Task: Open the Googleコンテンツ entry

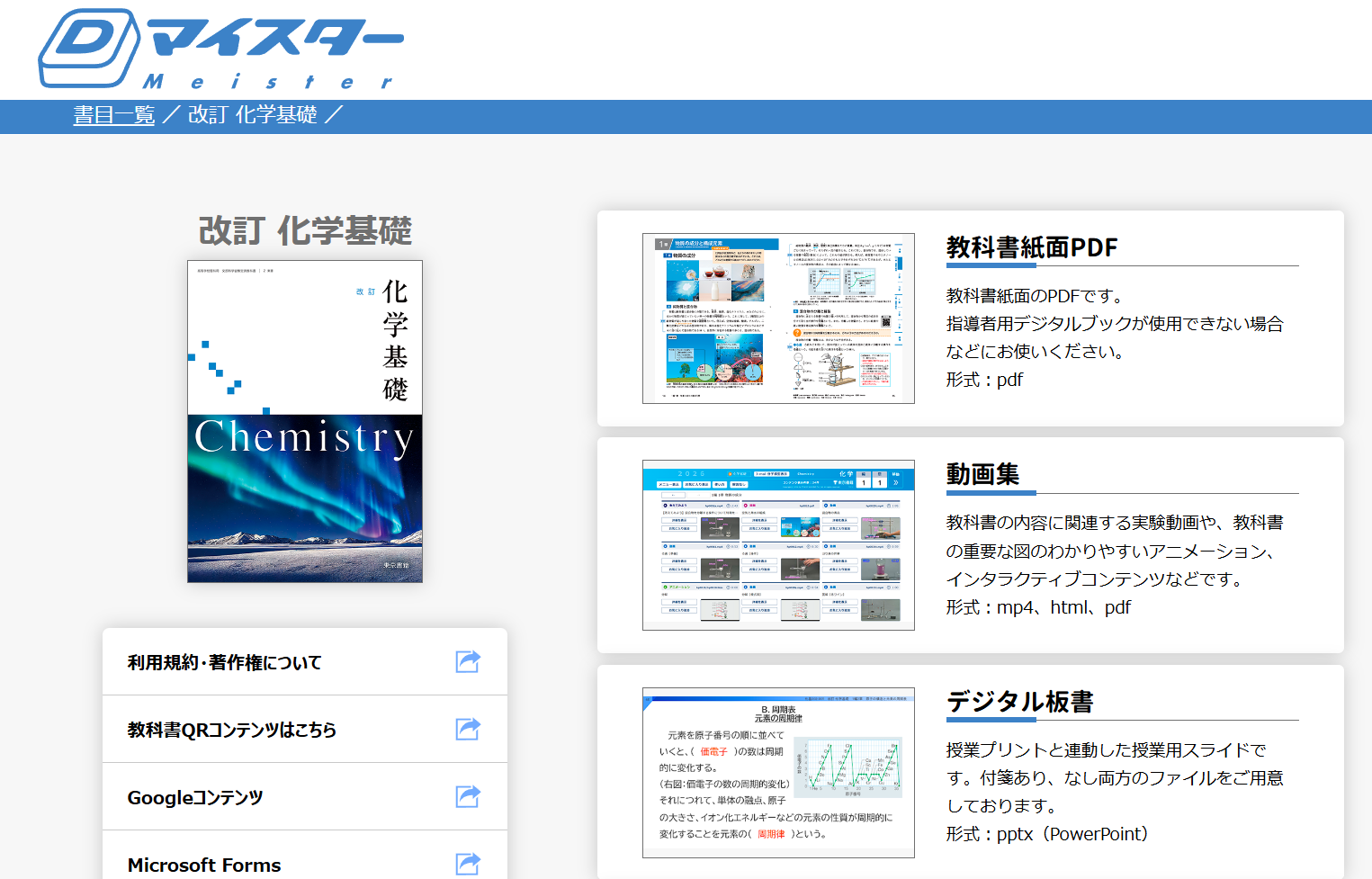Action: (195, 797)
